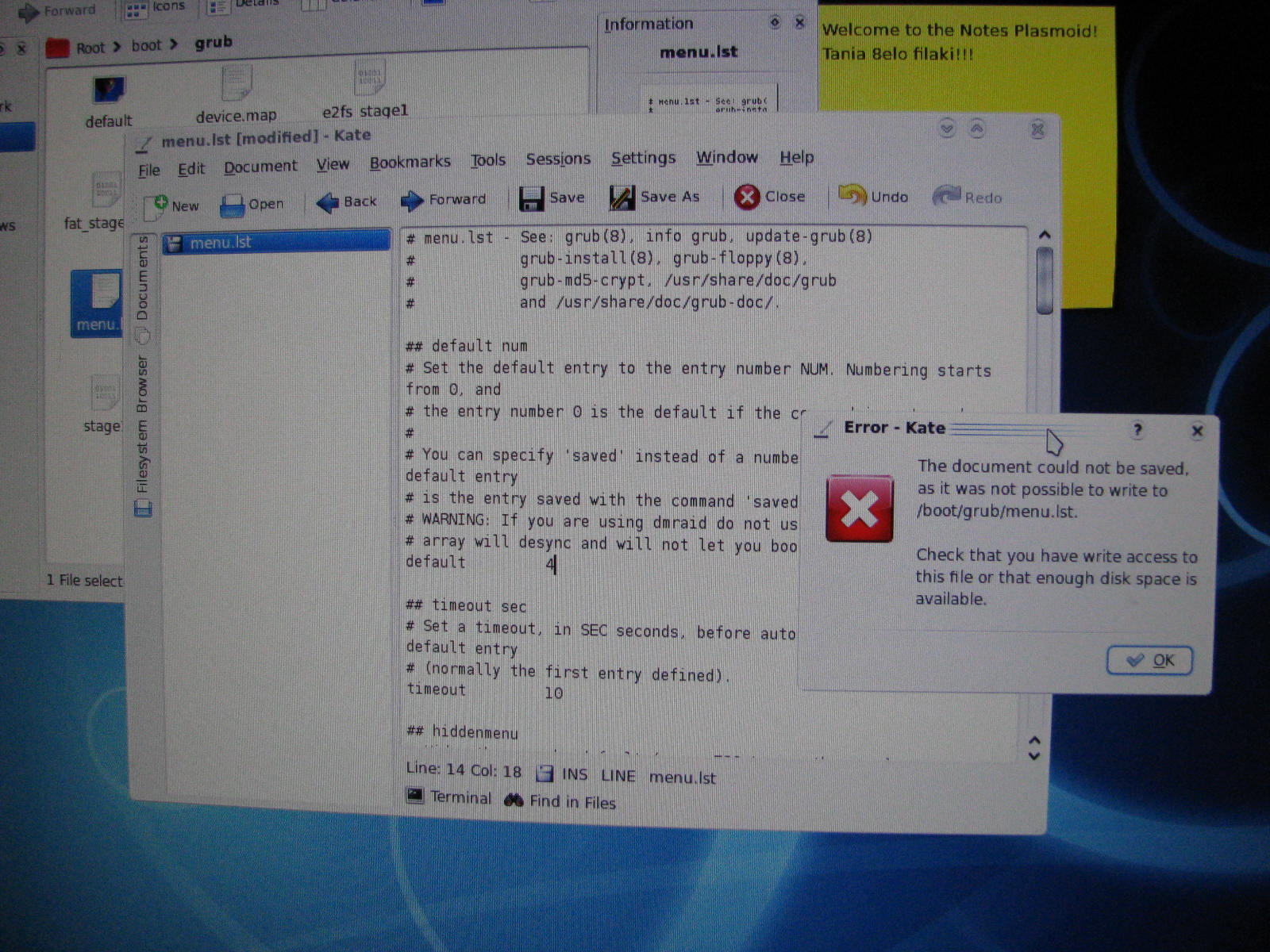Click the 'timeout 10' line in the editor
This screenshot has height=952, width=1270.
tap(484, 690)
